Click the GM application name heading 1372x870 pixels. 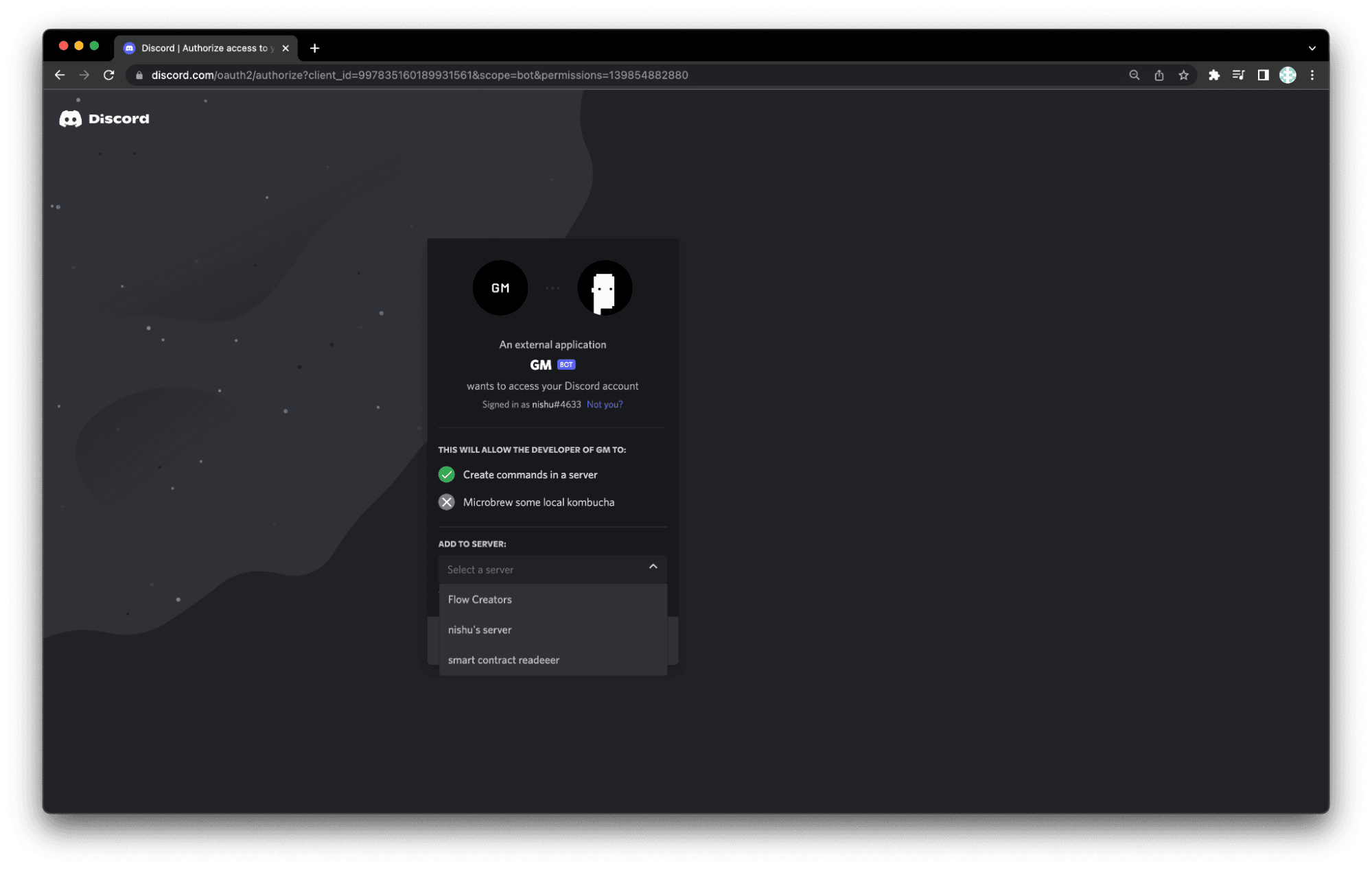[541, 365]
